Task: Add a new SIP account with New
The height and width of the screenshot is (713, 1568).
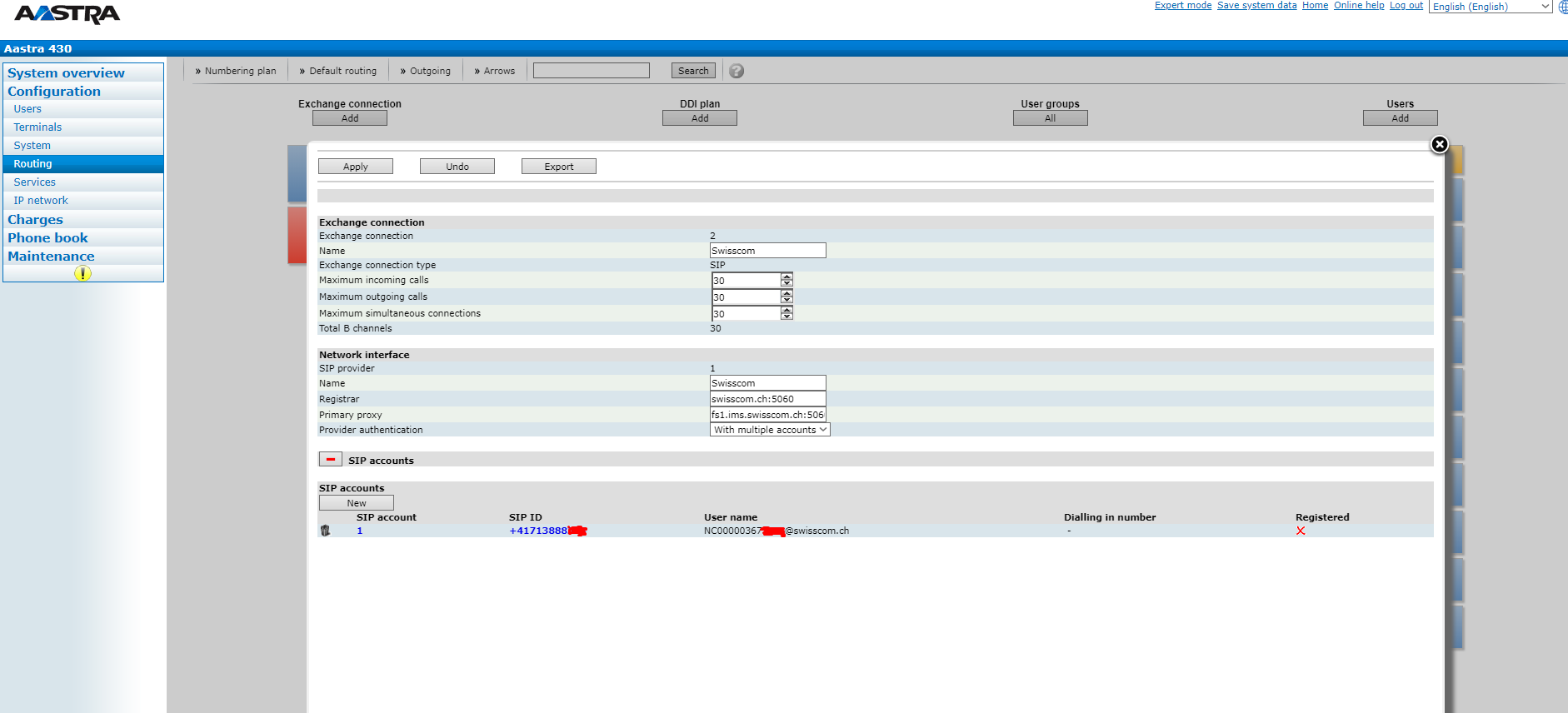Action: [357, 503]
